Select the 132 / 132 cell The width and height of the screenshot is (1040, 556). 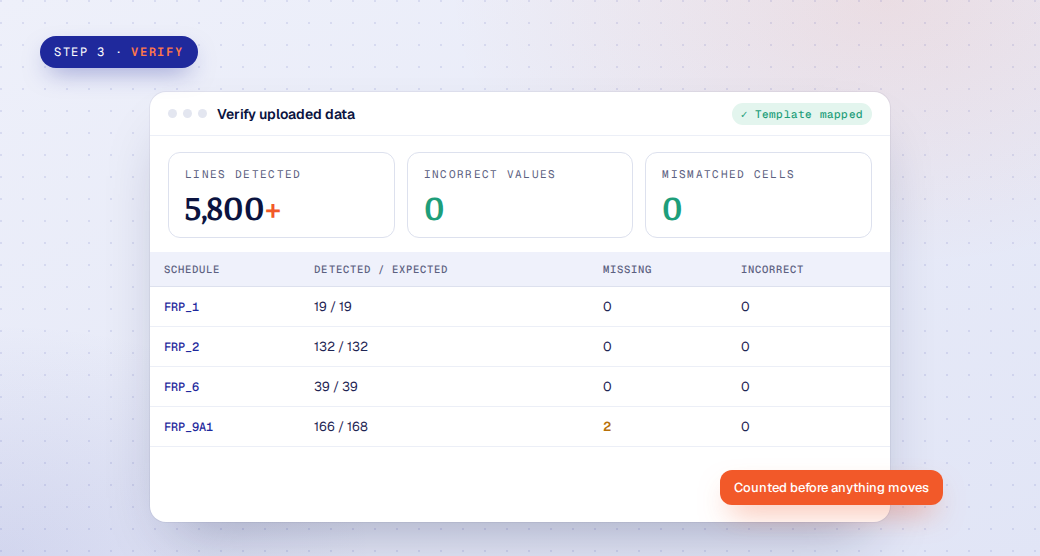[341, 346]
